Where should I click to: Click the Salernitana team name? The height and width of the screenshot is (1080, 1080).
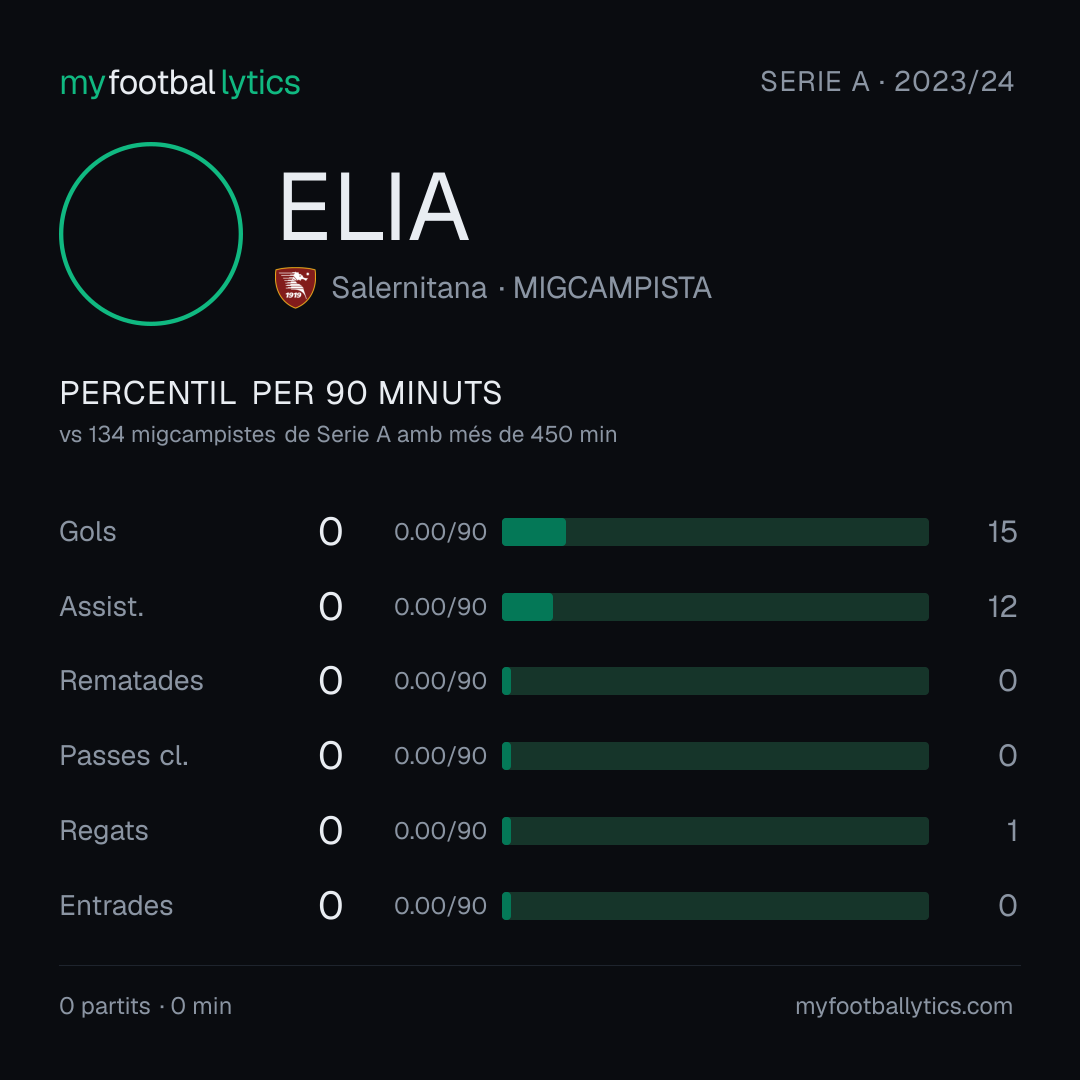point(409,288)
